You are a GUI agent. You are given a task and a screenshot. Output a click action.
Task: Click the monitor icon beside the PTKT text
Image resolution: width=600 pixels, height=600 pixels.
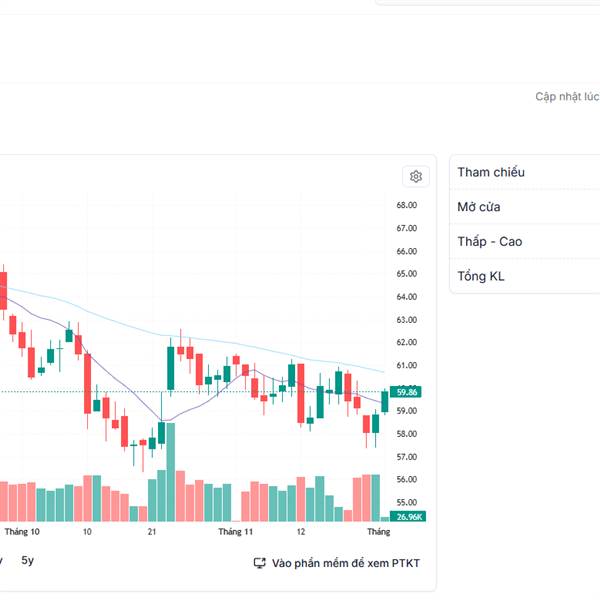coord(260,563)
